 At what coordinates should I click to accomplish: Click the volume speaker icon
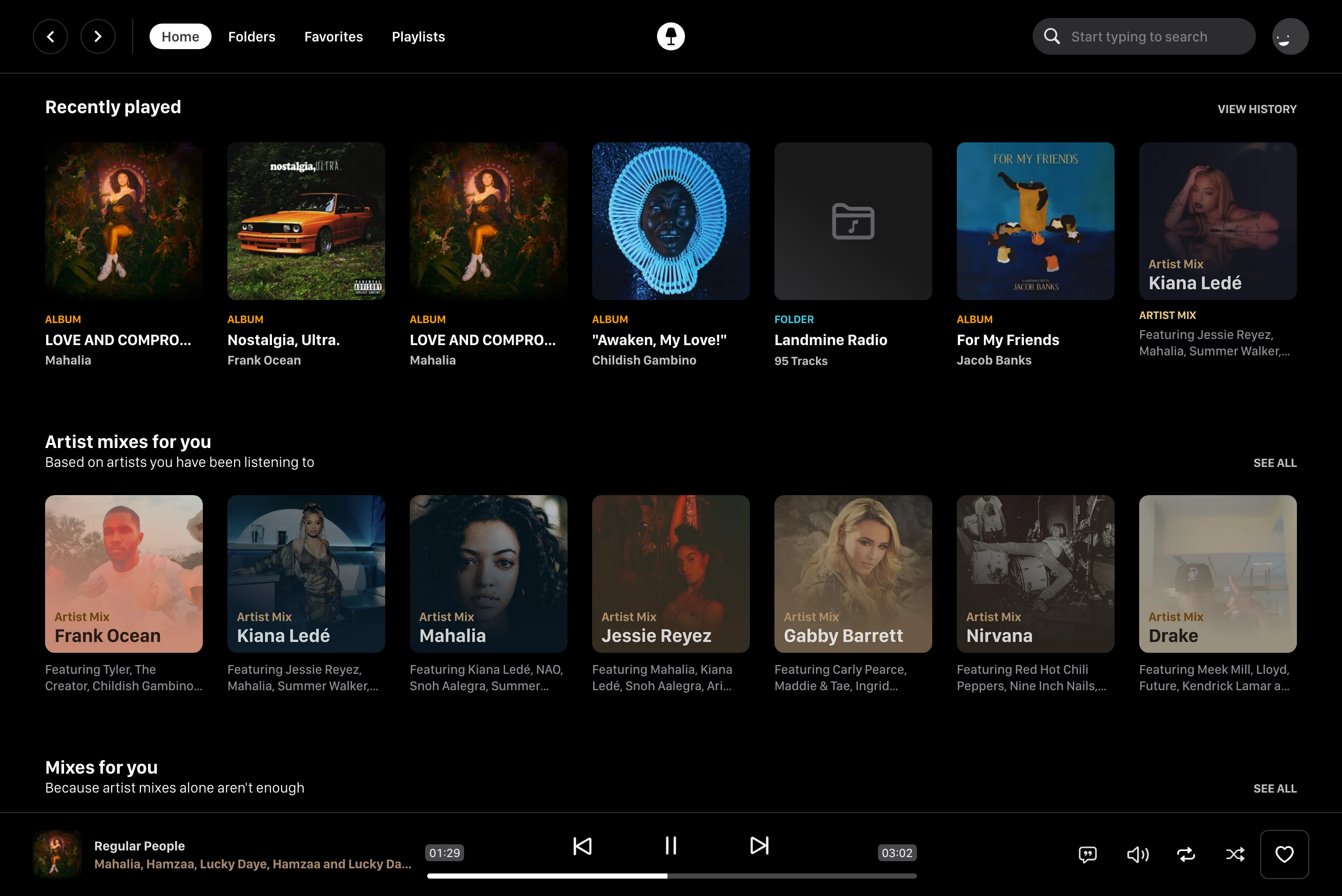(x=1138, y=855)
